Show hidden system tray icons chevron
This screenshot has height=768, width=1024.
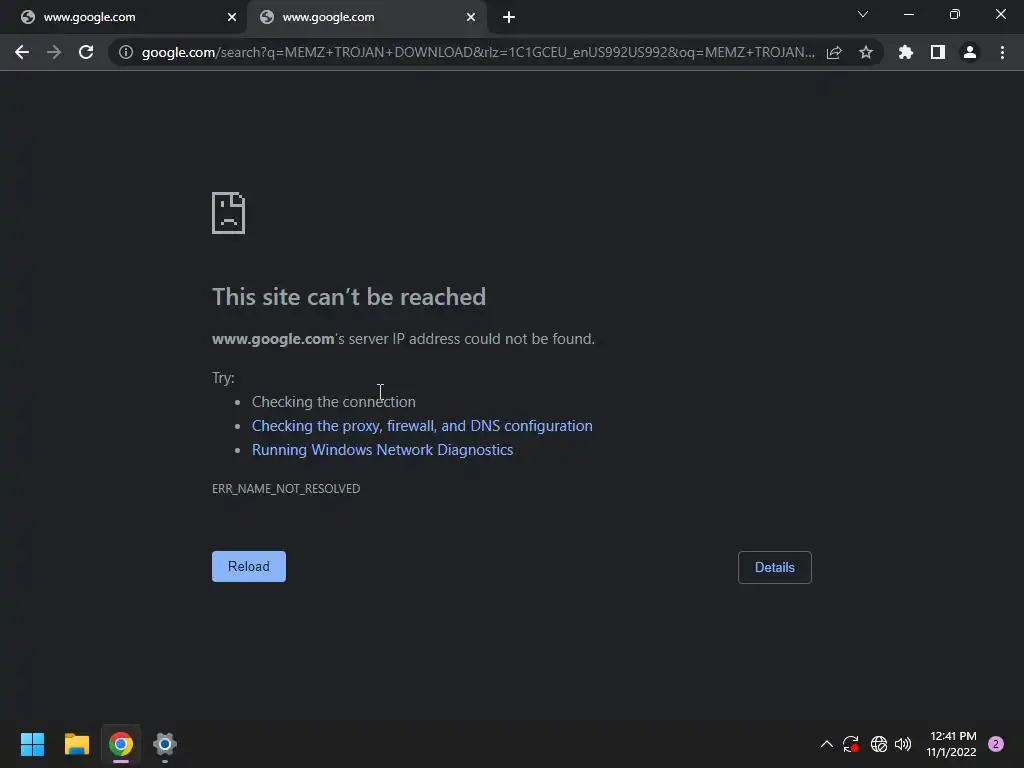(x=826, y=744)
